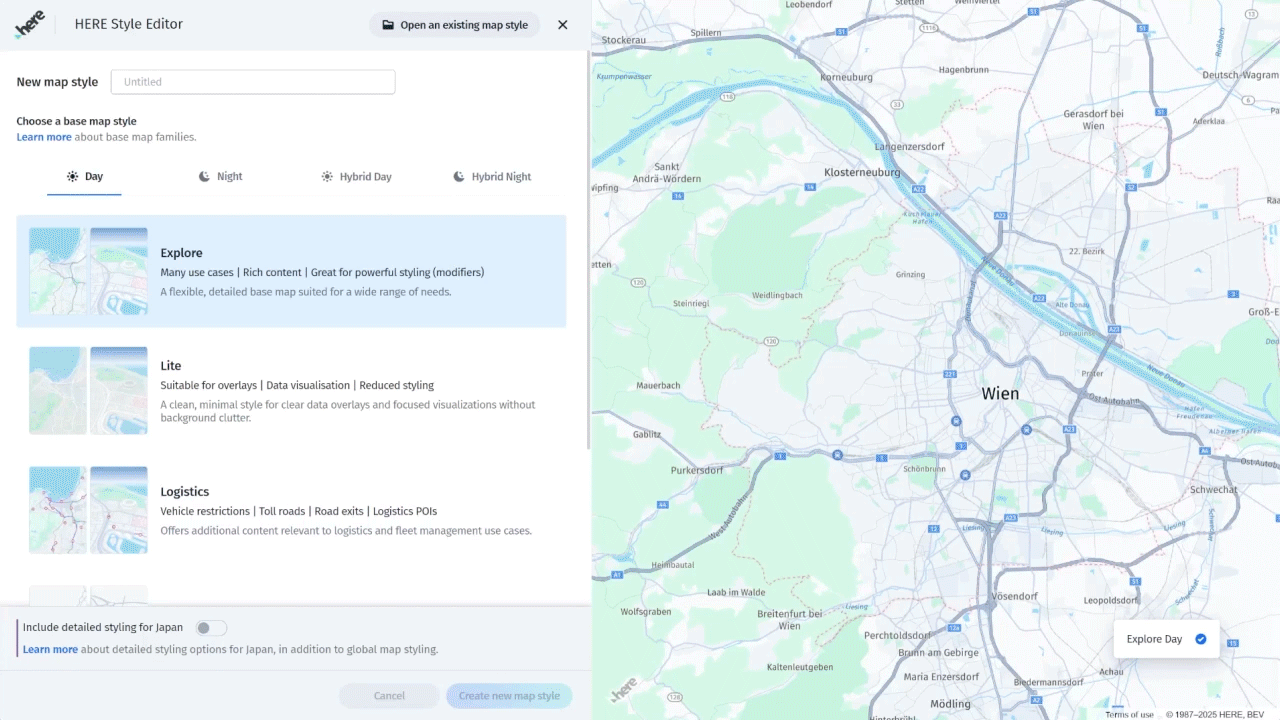Close the Style Editor dialog with X
The height and width of the screenshot is (720, 1280).
(563, 25)
